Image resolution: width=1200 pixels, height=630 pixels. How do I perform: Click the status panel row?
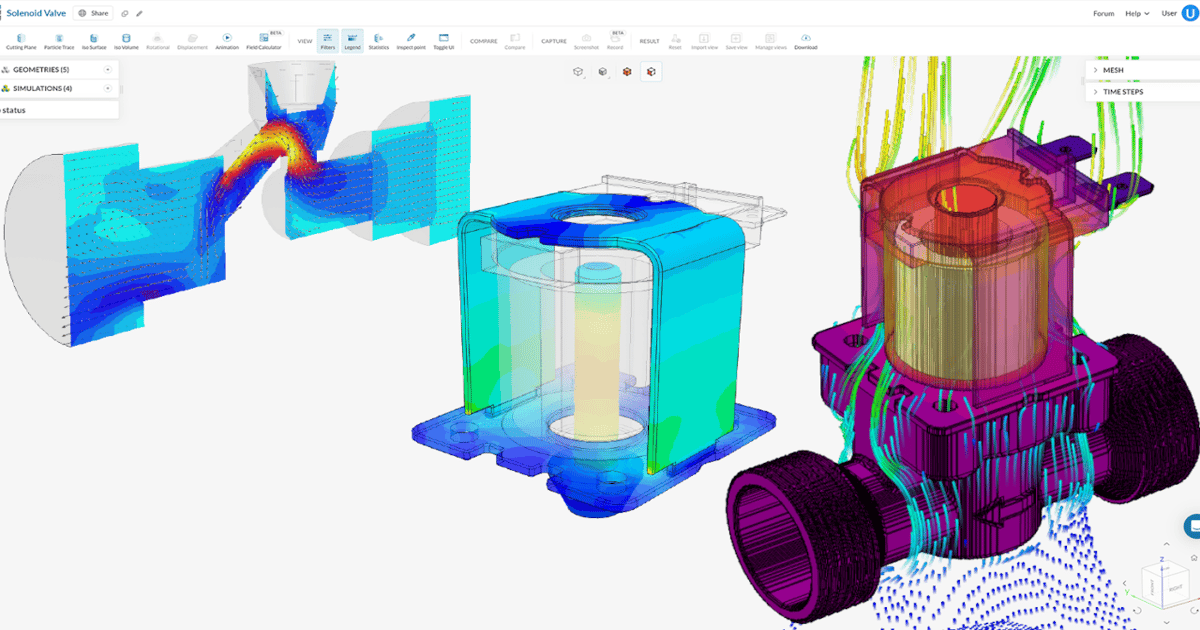tap(59, 110)
